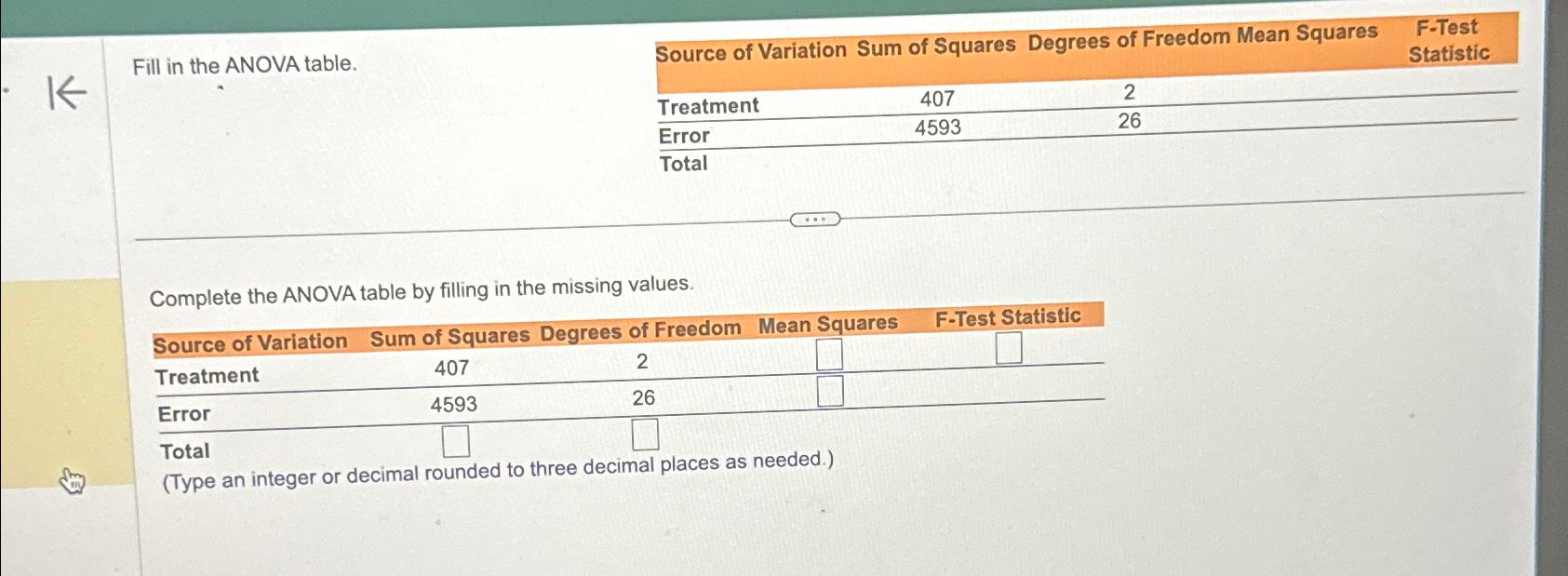Select the Treatment Mean Squares answer box
Viewport: 1568px width, 576px height.
pyautogui.click(x=828, y=355)
